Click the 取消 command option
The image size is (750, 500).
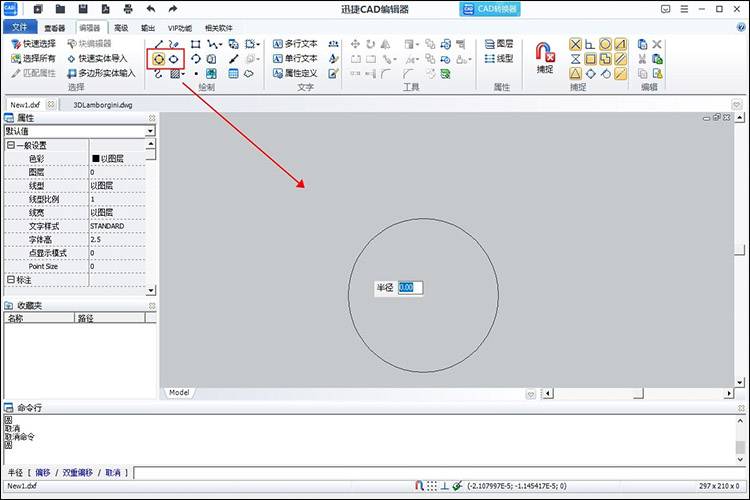click(x=113, y=473)
